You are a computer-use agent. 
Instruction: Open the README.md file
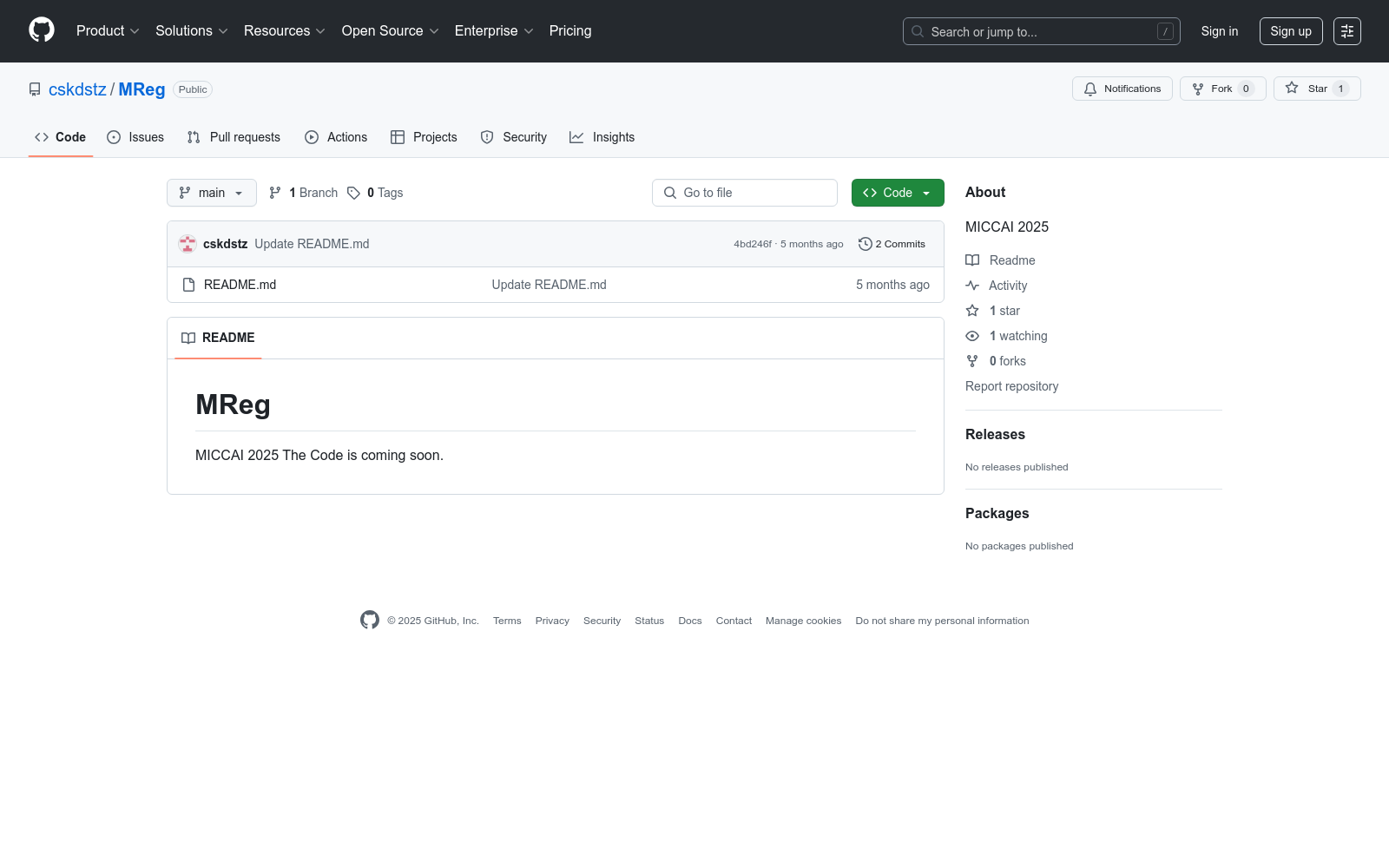(x=240, y=285)
